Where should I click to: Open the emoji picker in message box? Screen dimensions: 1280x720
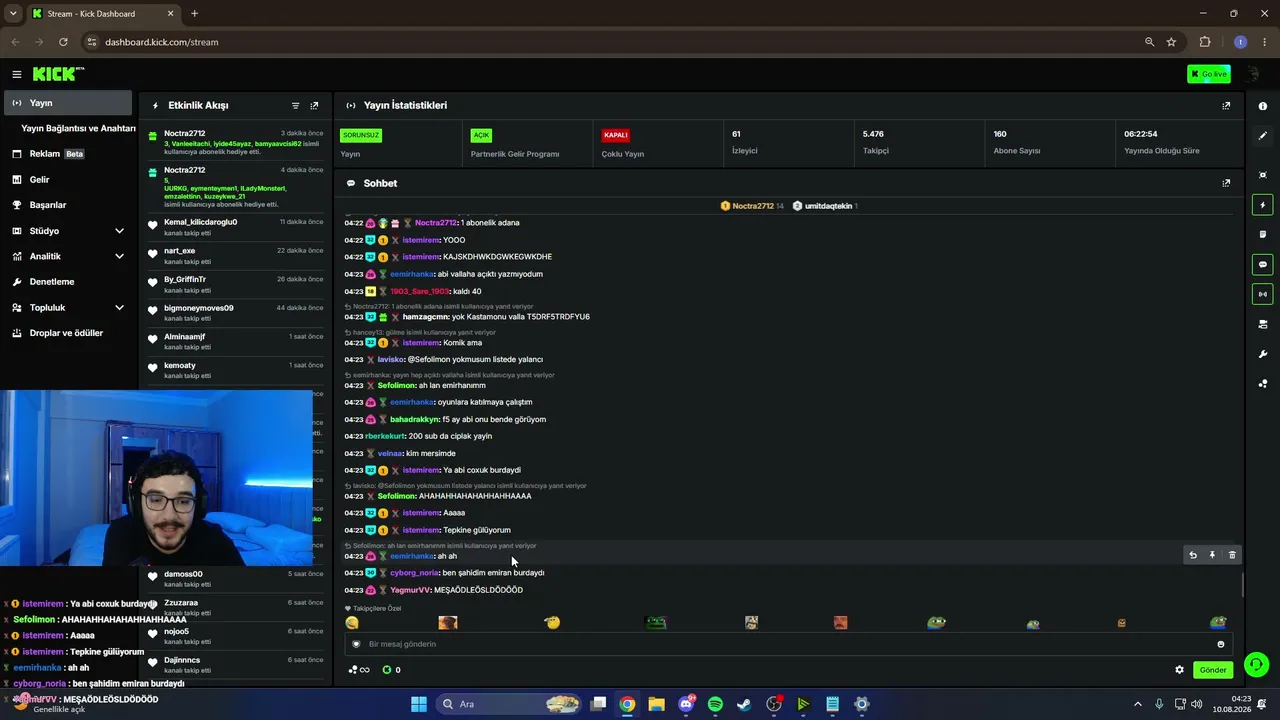tap(1221, 644)
